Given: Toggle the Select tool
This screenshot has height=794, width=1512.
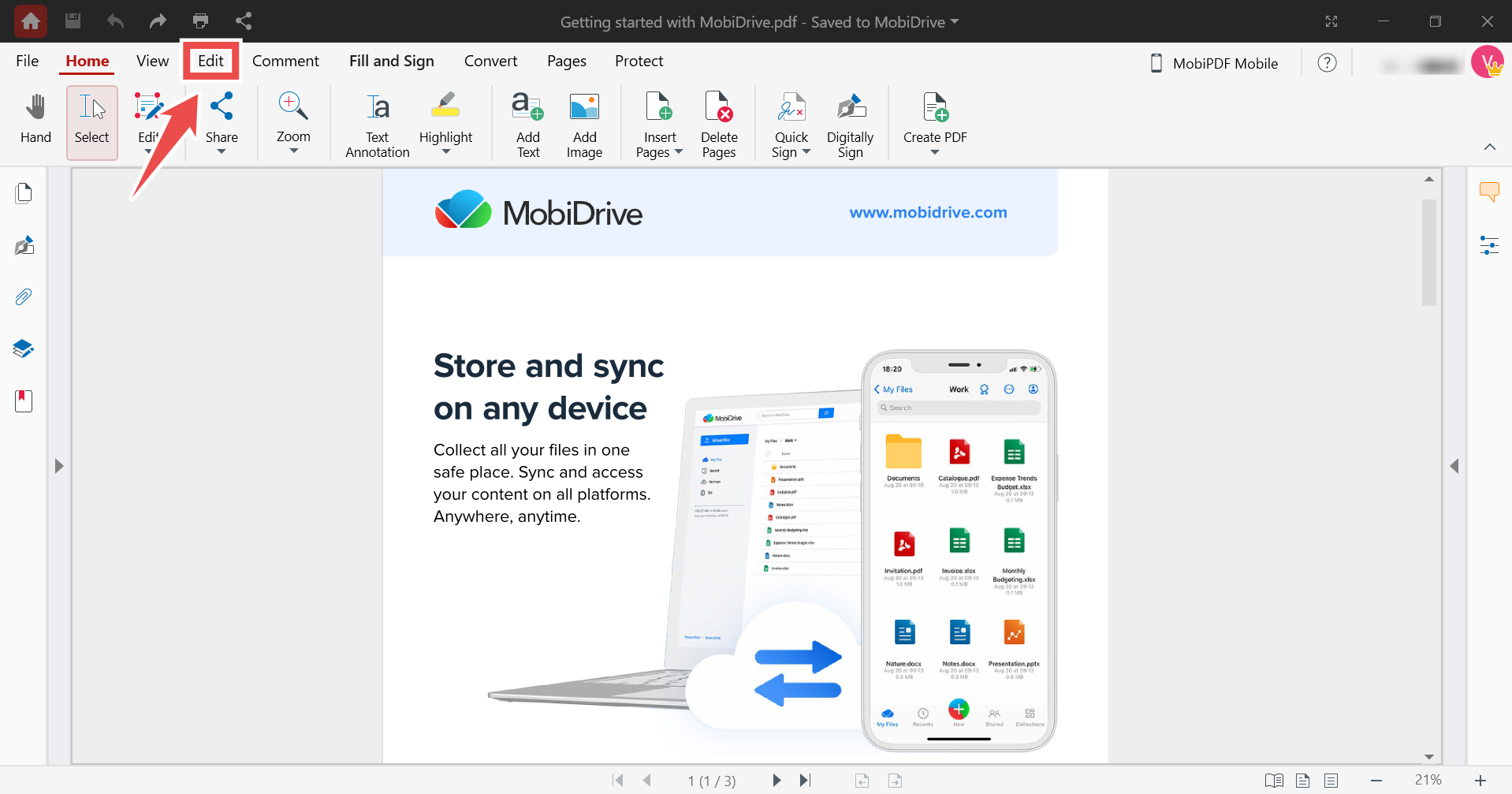Looking at the screenshot, I should coord(92,122).
